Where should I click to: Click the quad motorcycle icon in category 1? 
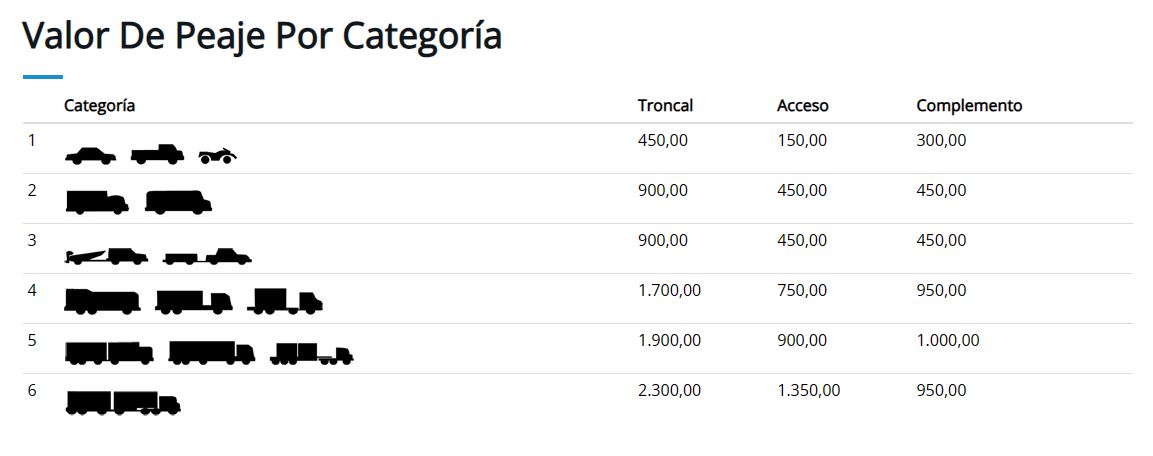click(x=218, y=156)
